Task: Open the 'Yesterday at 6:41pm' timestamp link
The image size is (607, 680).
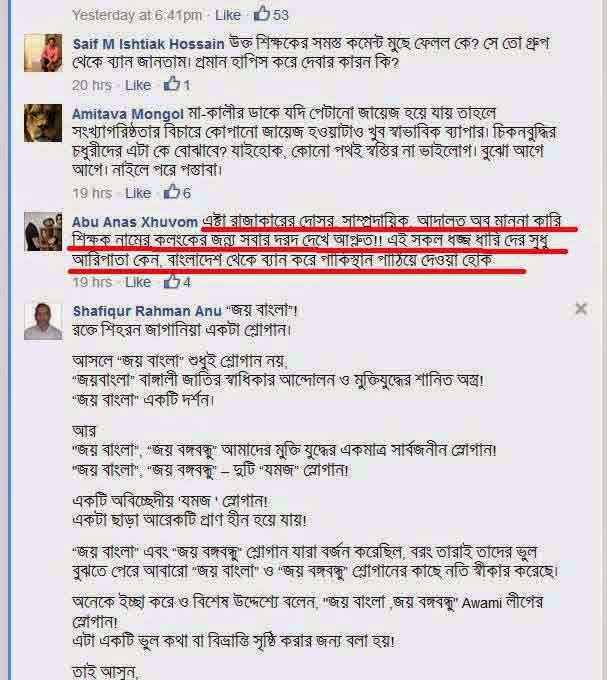Action: [x=137, y=15]
